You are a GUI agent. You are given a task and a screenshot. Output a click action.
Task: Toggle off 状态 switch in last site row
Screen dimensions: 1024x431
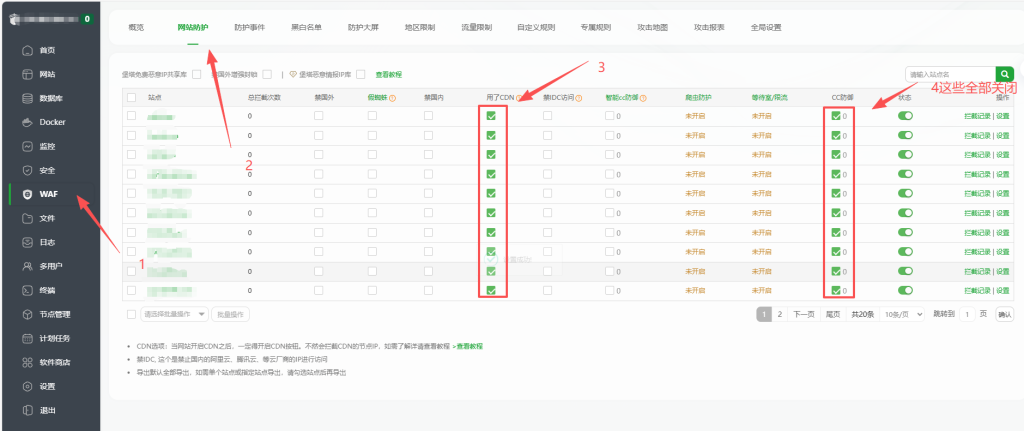point(905,290)
